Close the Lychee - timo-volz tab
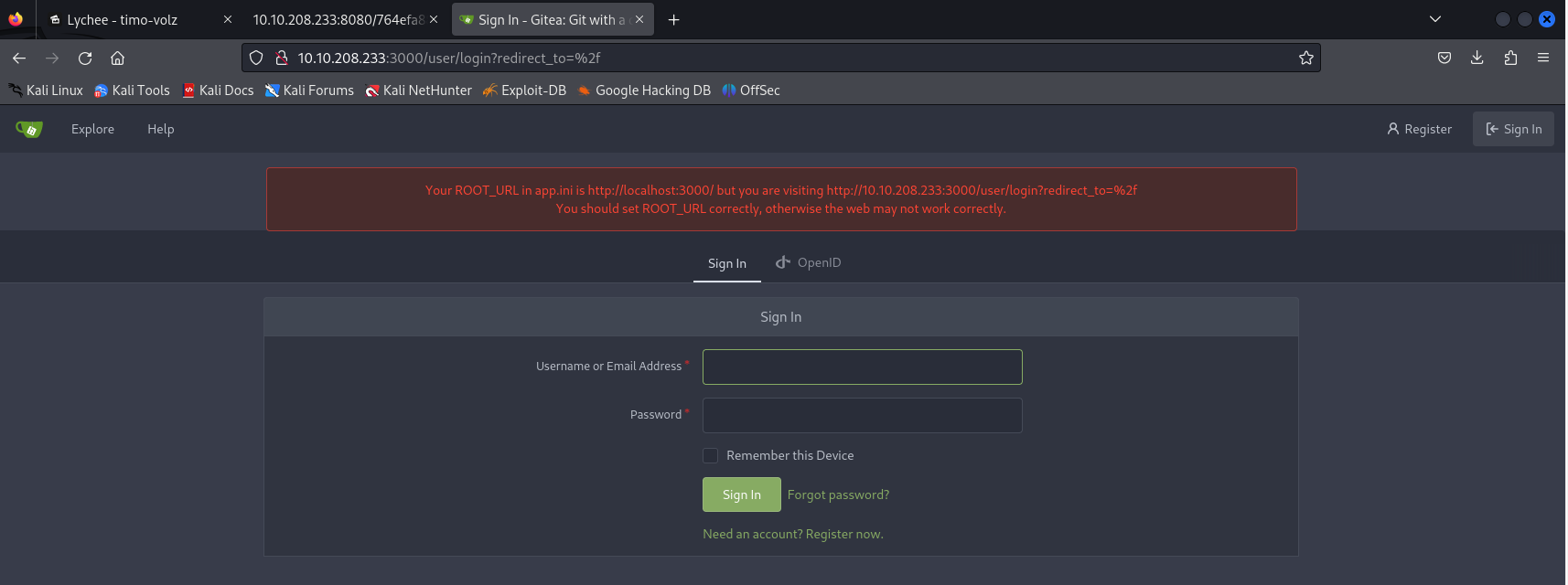1568x585 pixels. pos(228,19)
